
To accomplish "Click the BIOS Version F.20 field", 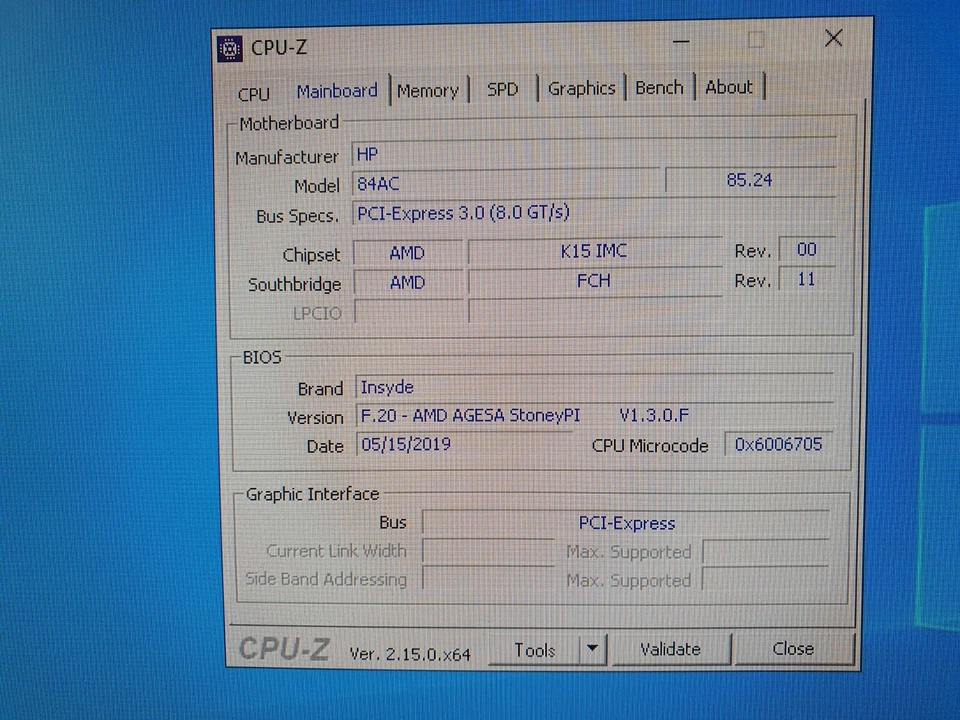I will tap(594, 415).
